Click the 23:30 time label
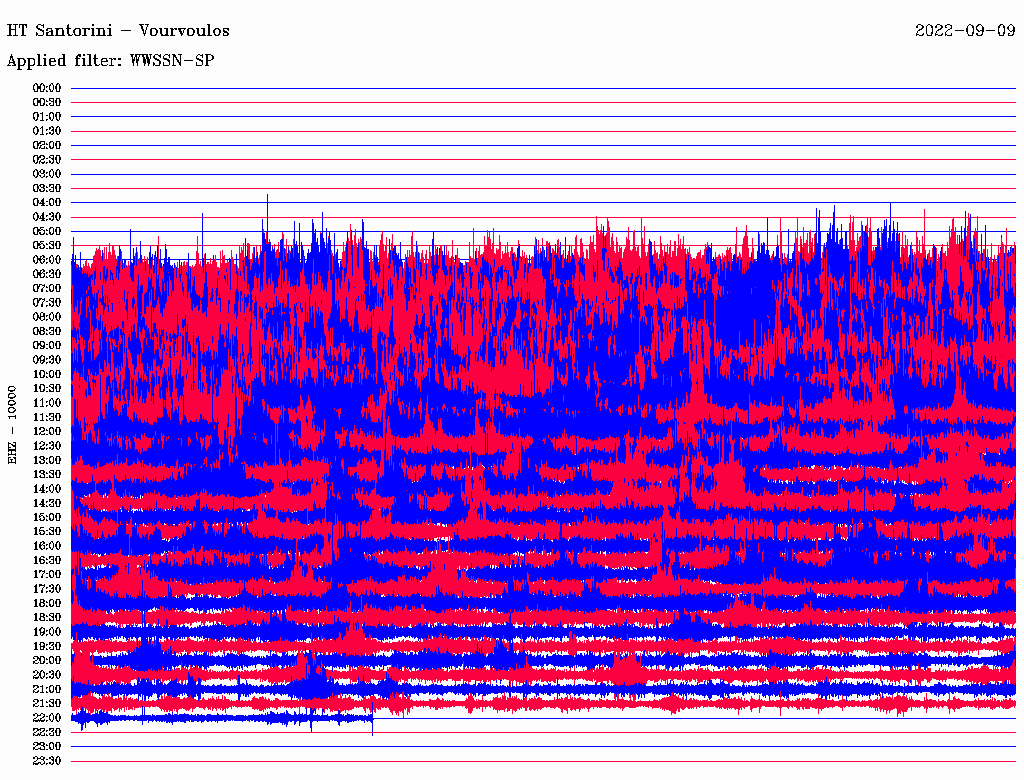1024x780 pixels. click(47, 761)
